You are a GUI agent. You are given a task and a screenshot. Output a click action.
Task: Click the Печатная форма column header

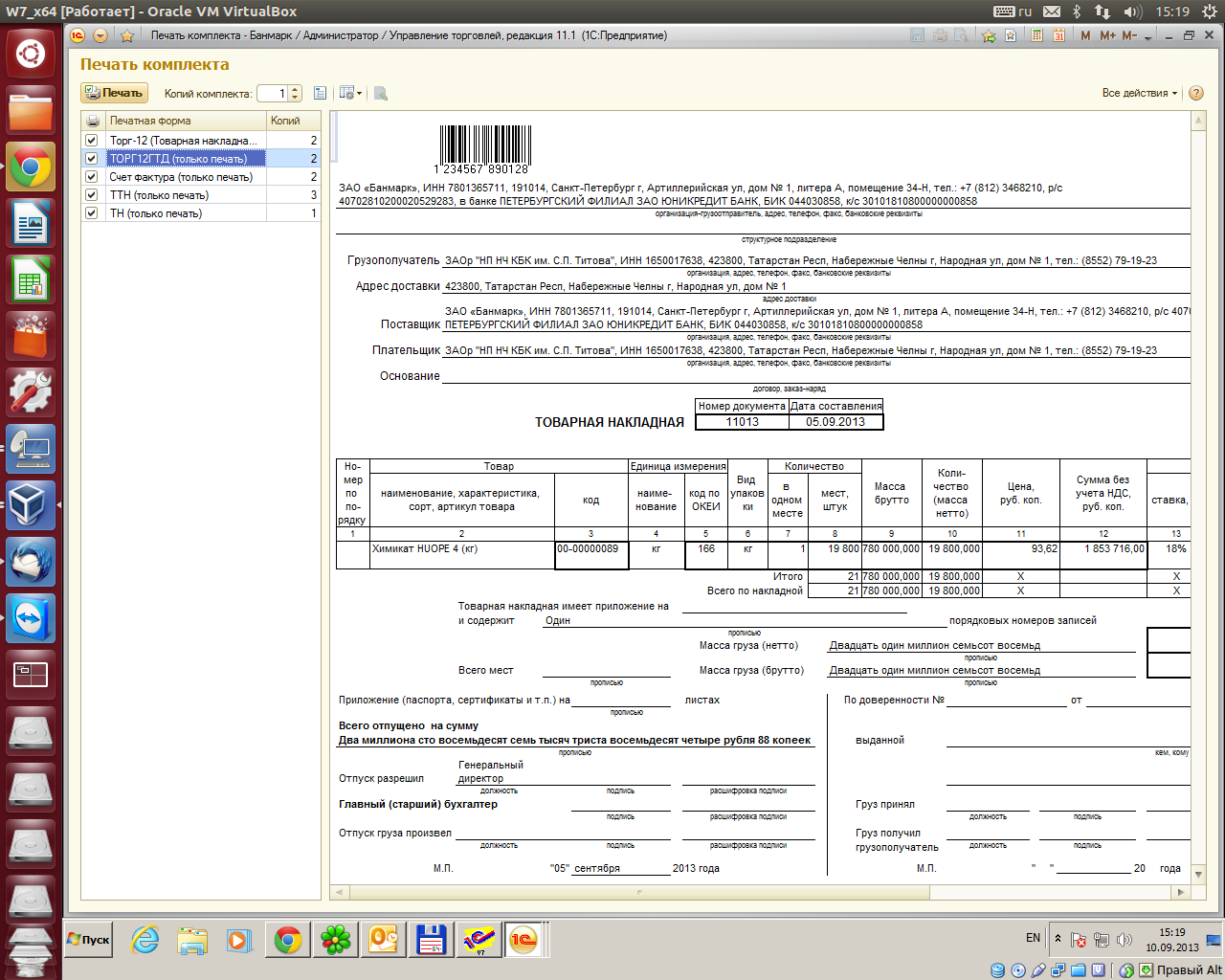[185, 121]
